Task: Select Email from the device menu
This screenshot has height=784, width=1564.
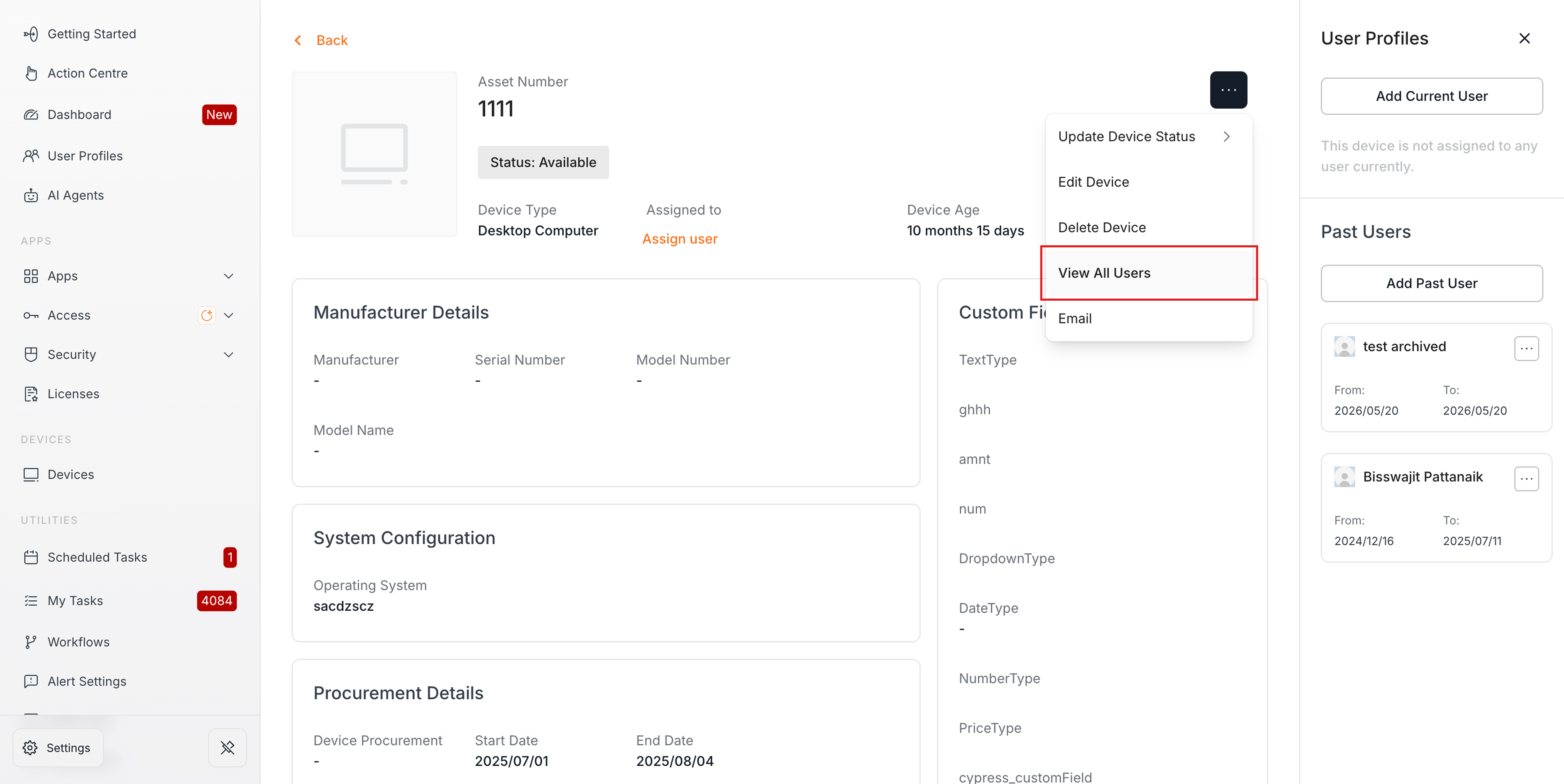Action: tap(1149, 319)
